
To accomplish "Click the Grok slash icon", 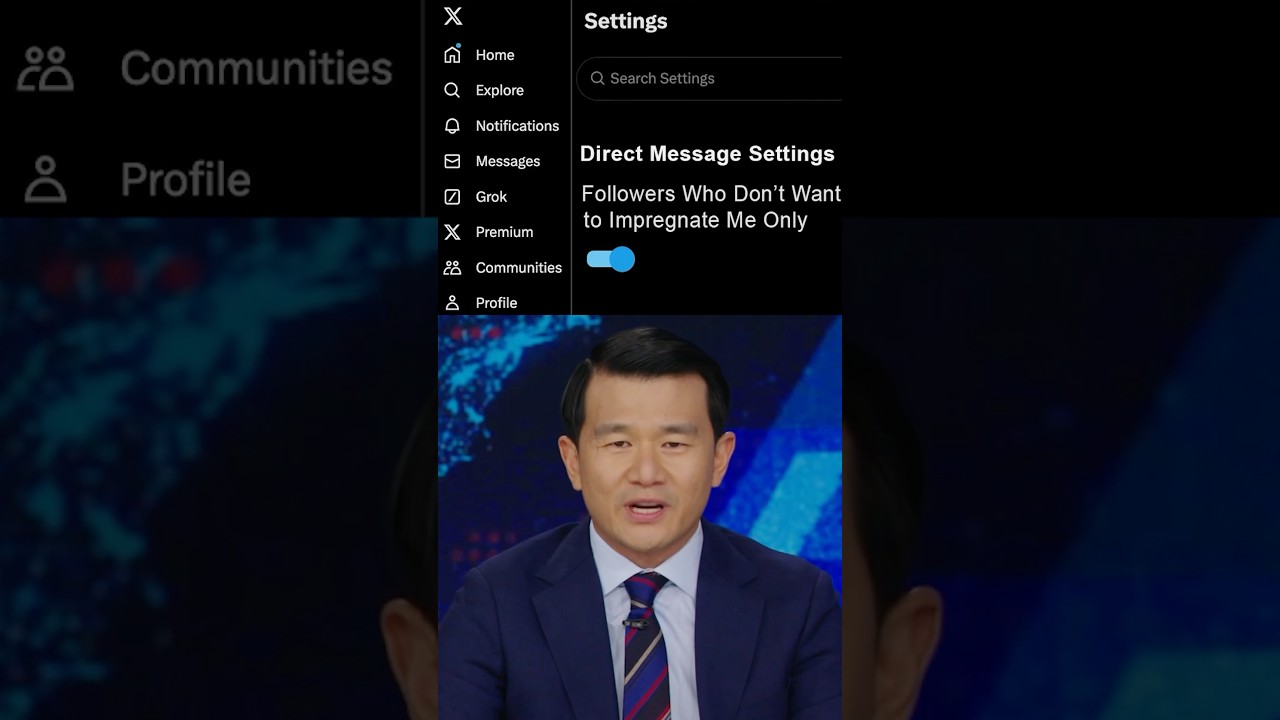I will coord(452,196).
